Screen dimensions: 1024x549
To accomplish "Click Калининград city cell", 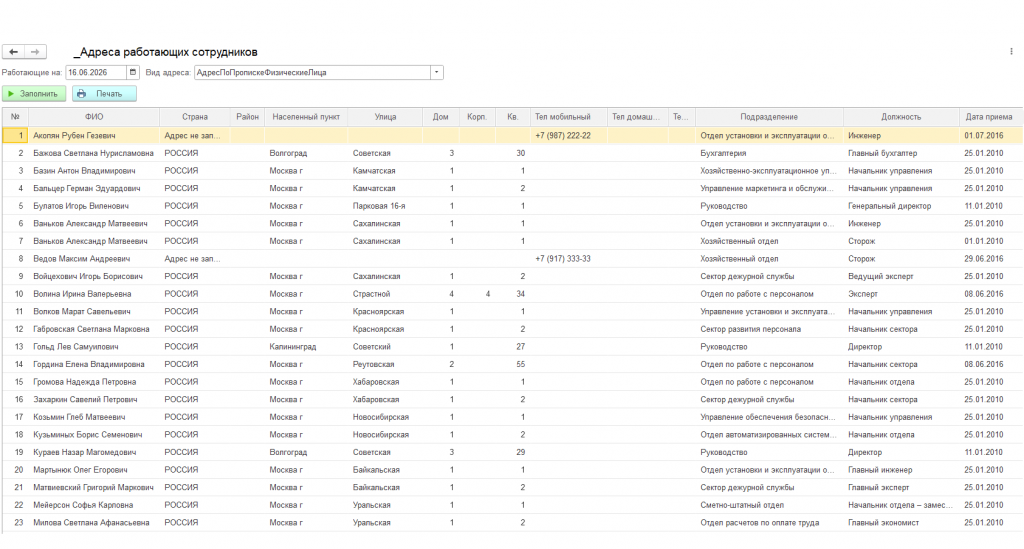I will [306, 347].
